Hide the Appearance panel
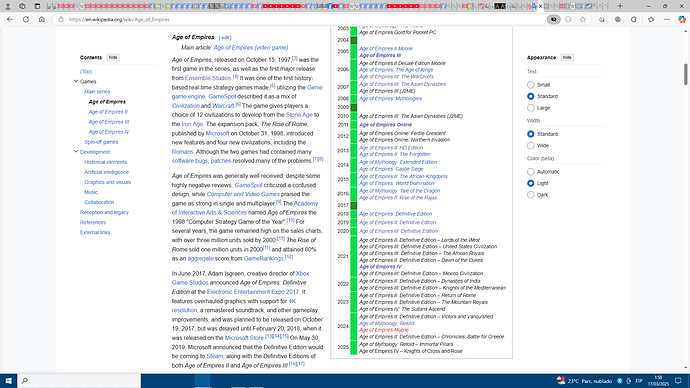 click(x=567, y=58)
